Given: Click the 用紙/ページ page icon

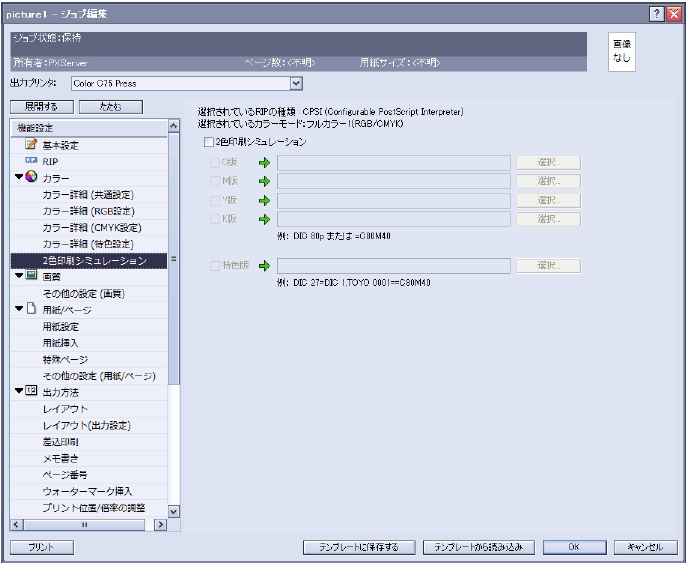Looking at the screenshot, I should [x=31, y=309].
